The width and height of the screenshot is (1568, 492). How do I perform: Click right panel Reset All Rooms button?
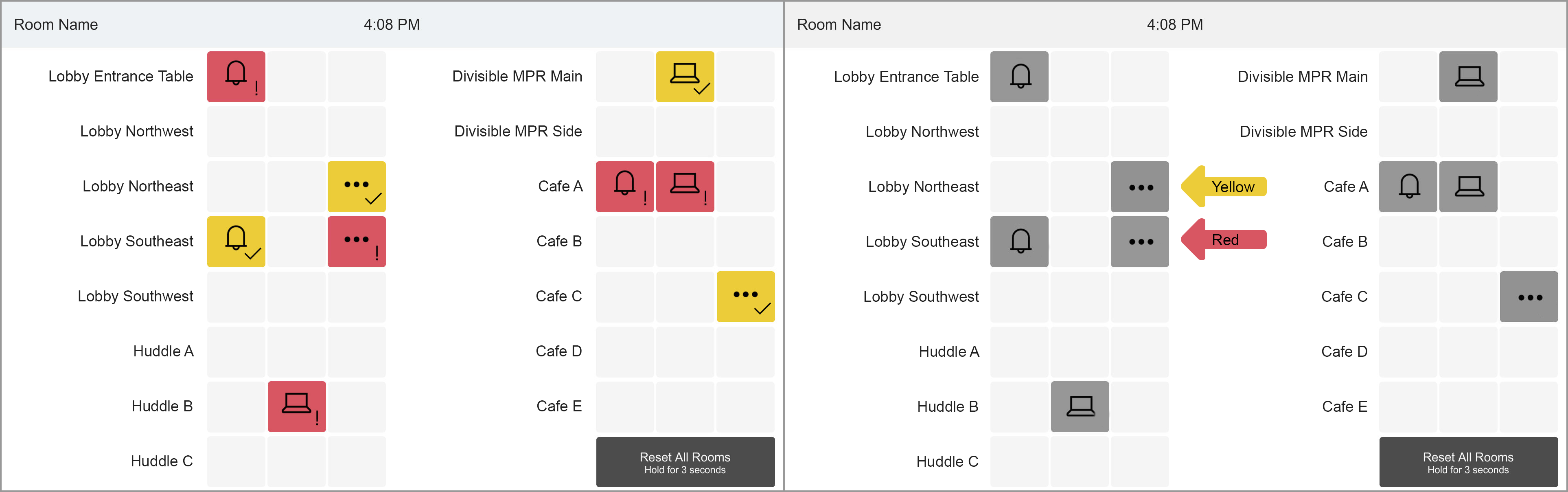coord(1468,462)
